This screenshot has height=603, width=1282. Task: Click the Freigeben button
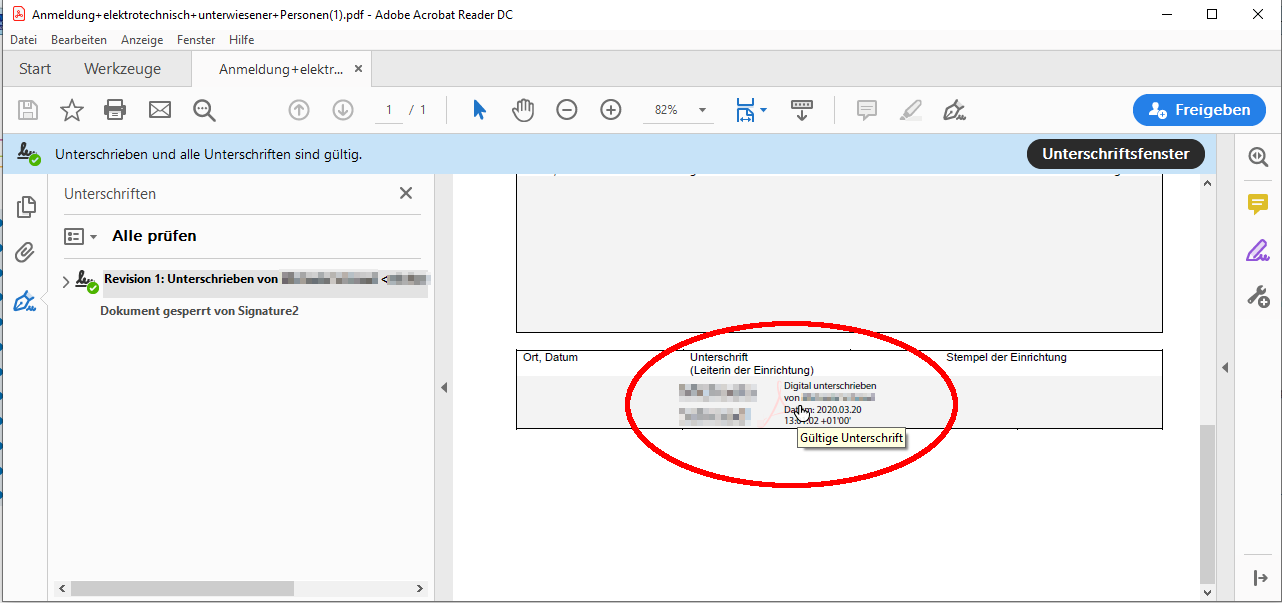point(1198,110)
